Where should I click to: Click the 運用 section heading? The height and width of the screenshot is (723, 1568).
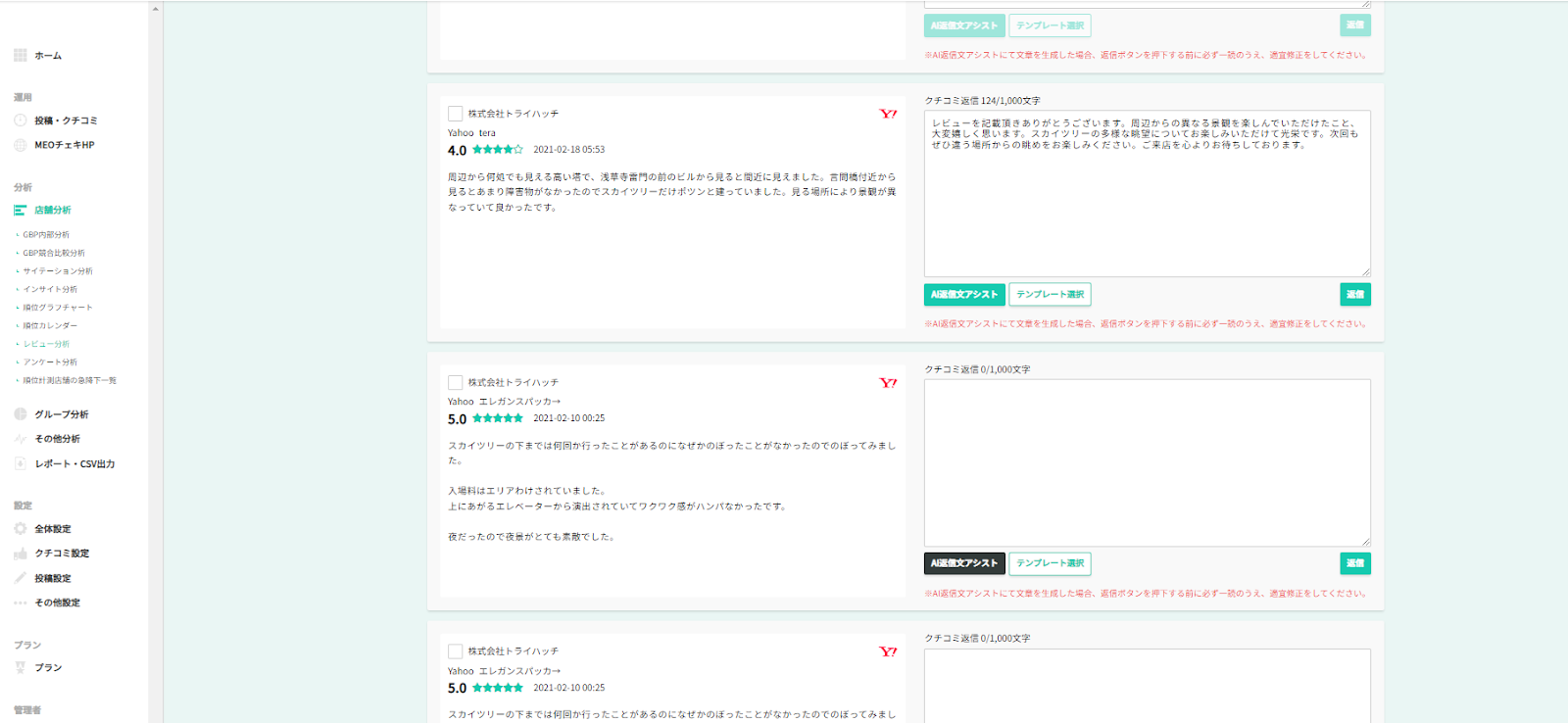click(x=23, y=97)
